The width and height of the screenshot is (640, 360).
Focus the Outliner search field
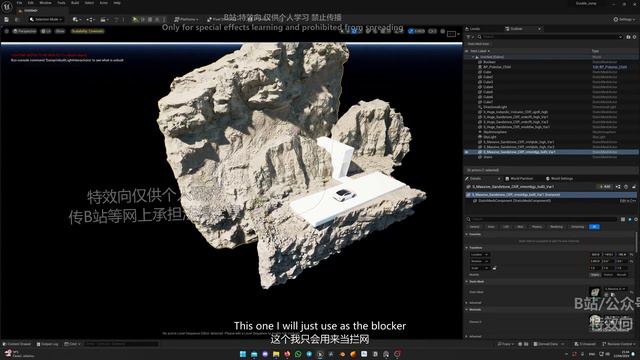(x=550, y=37)
